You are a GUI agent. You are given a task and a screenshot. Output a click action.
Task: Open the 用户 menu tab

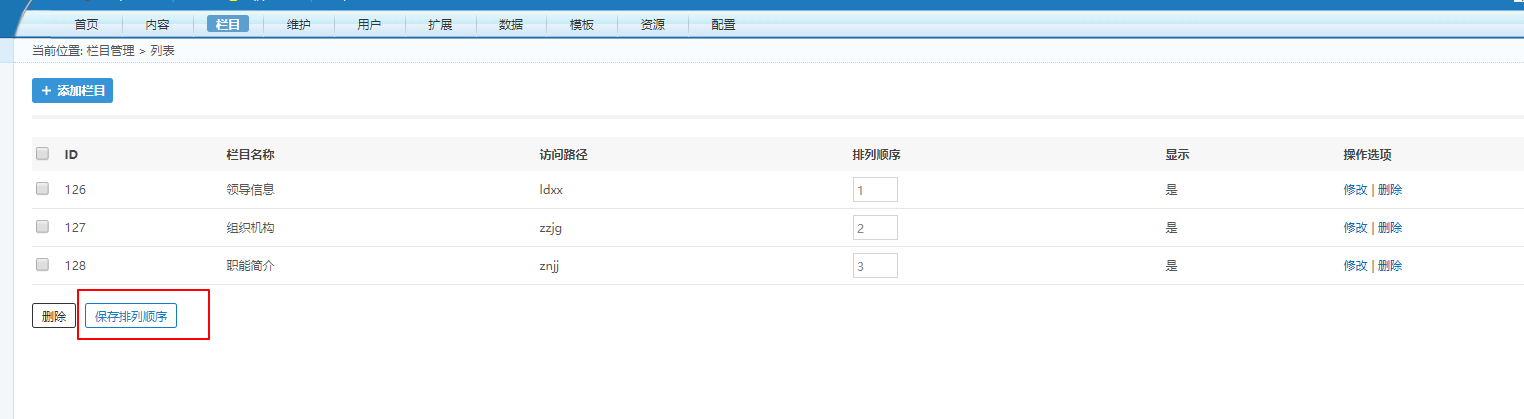tap(369, 25)
